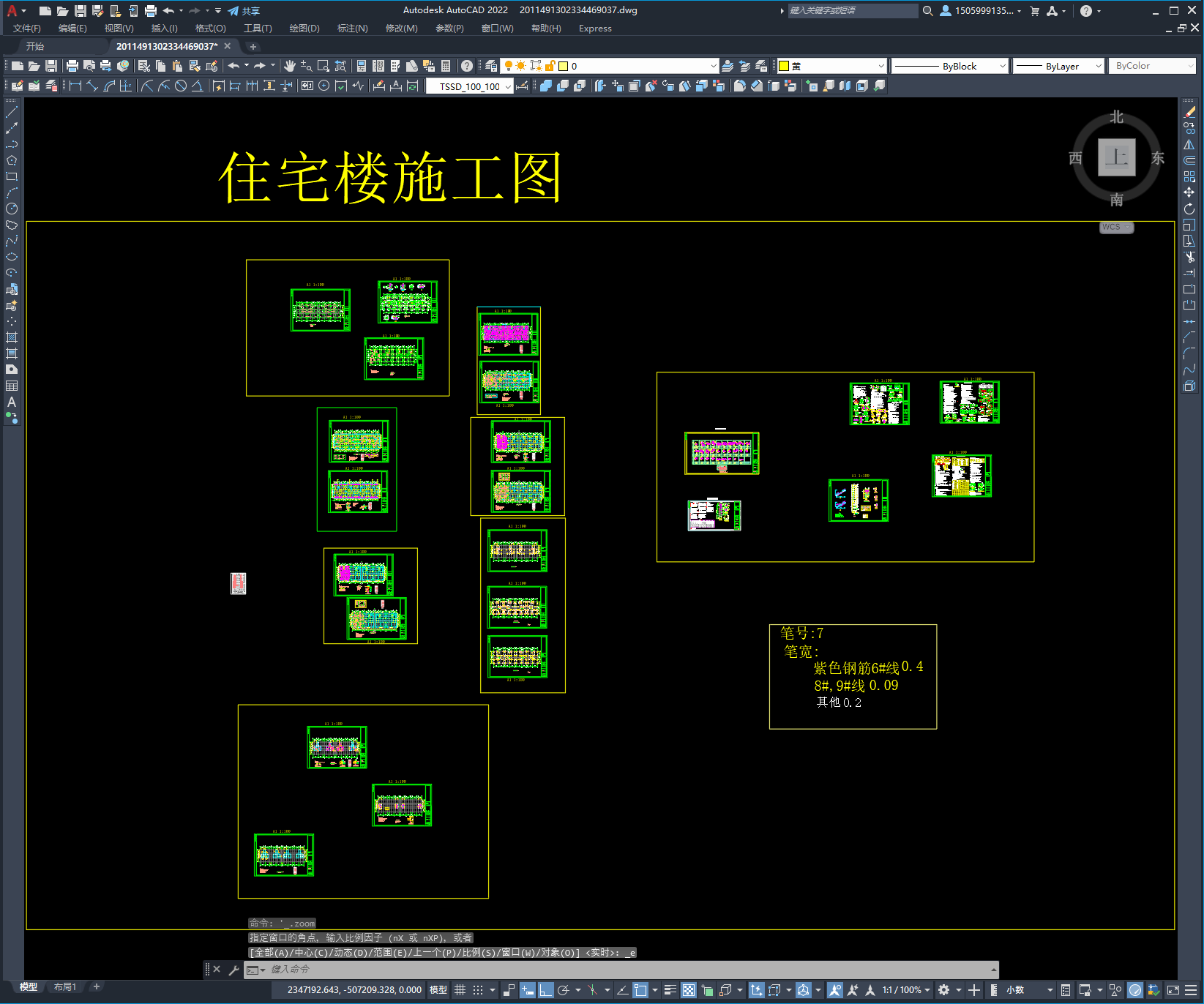
Task: Open the 绘图(D) menu
Action: (304, 29)
